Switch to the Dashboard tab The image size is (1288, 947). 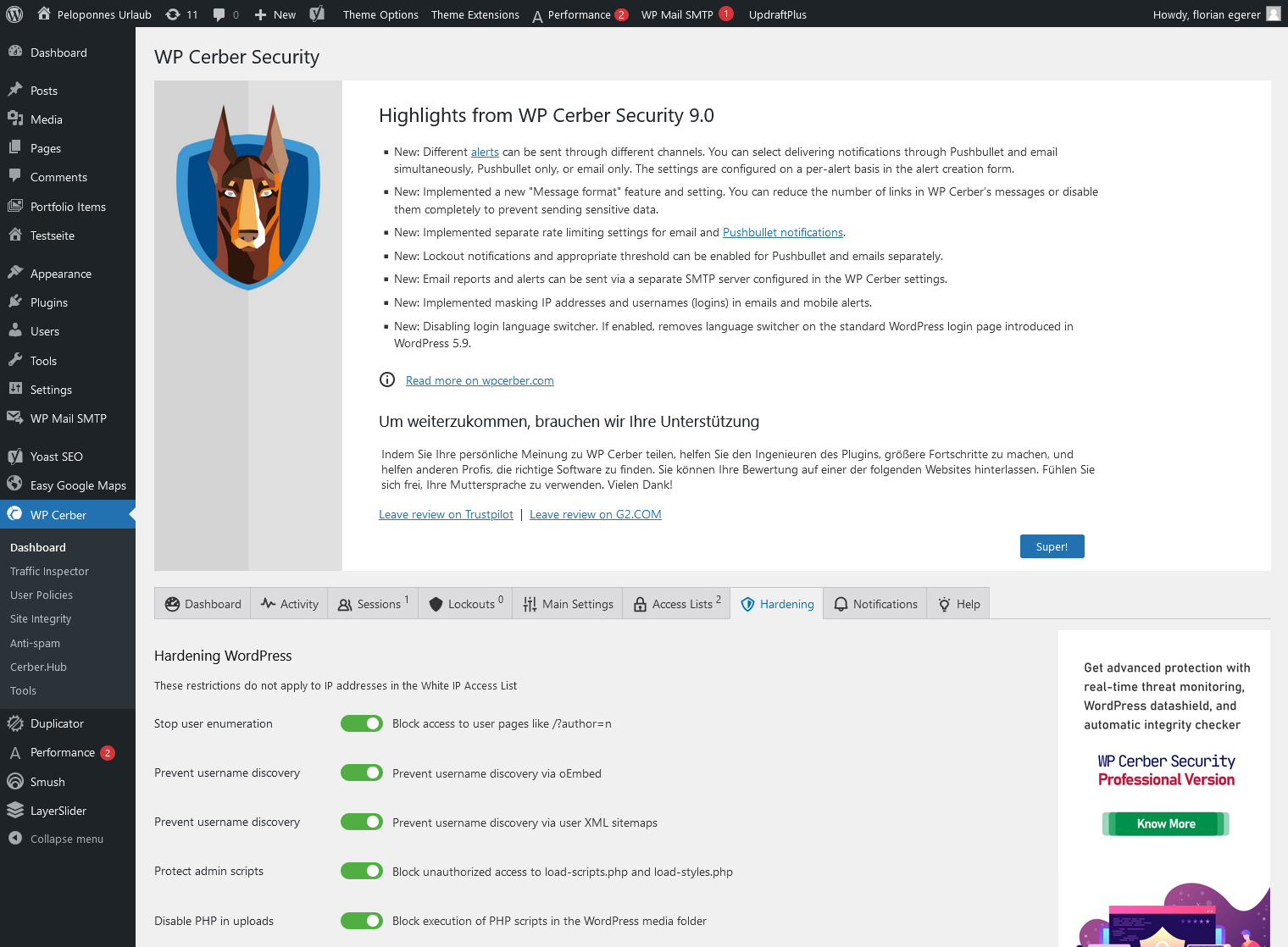tap(203, 604)
